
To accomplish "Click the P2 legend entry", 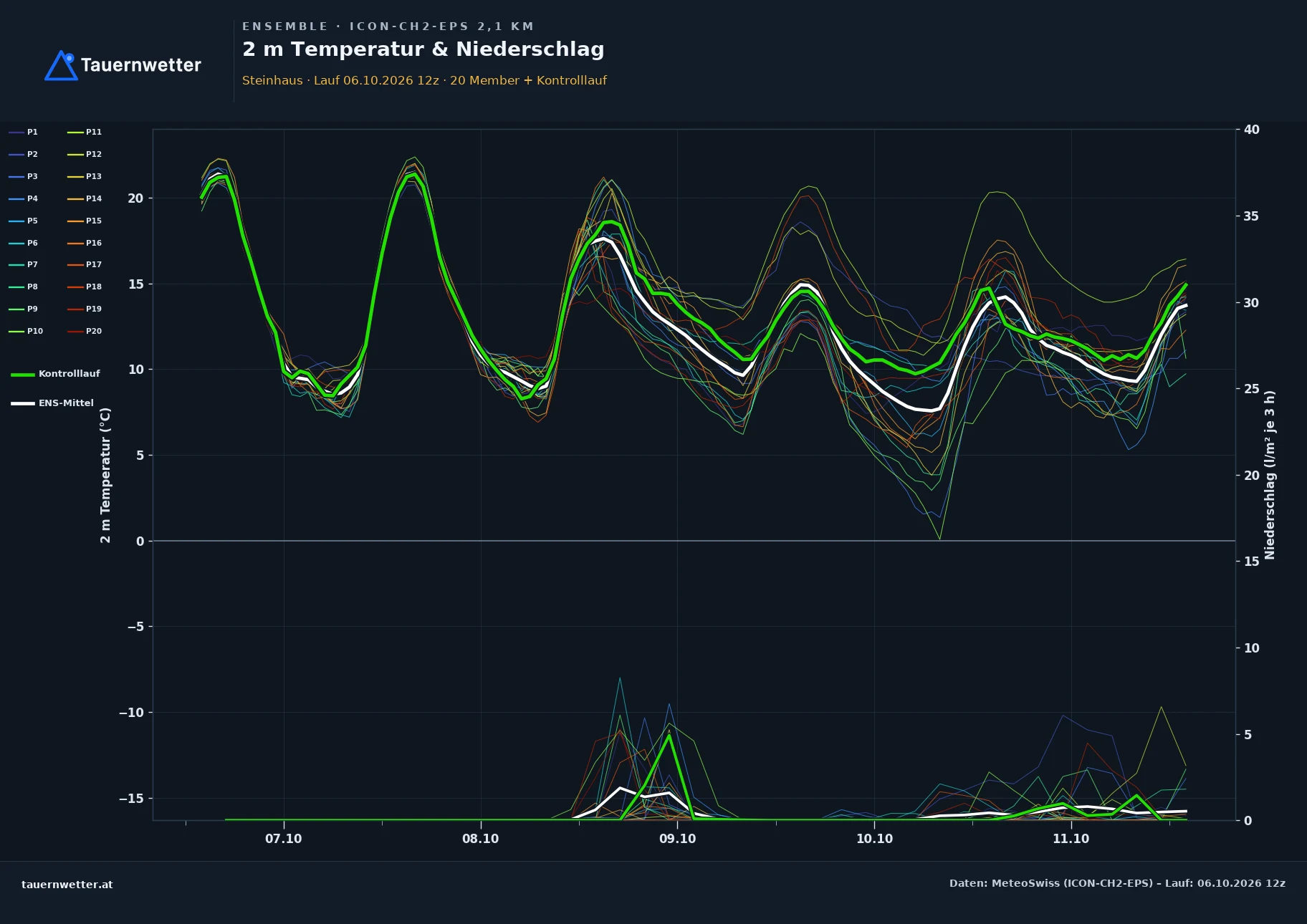I will [24, 154].
